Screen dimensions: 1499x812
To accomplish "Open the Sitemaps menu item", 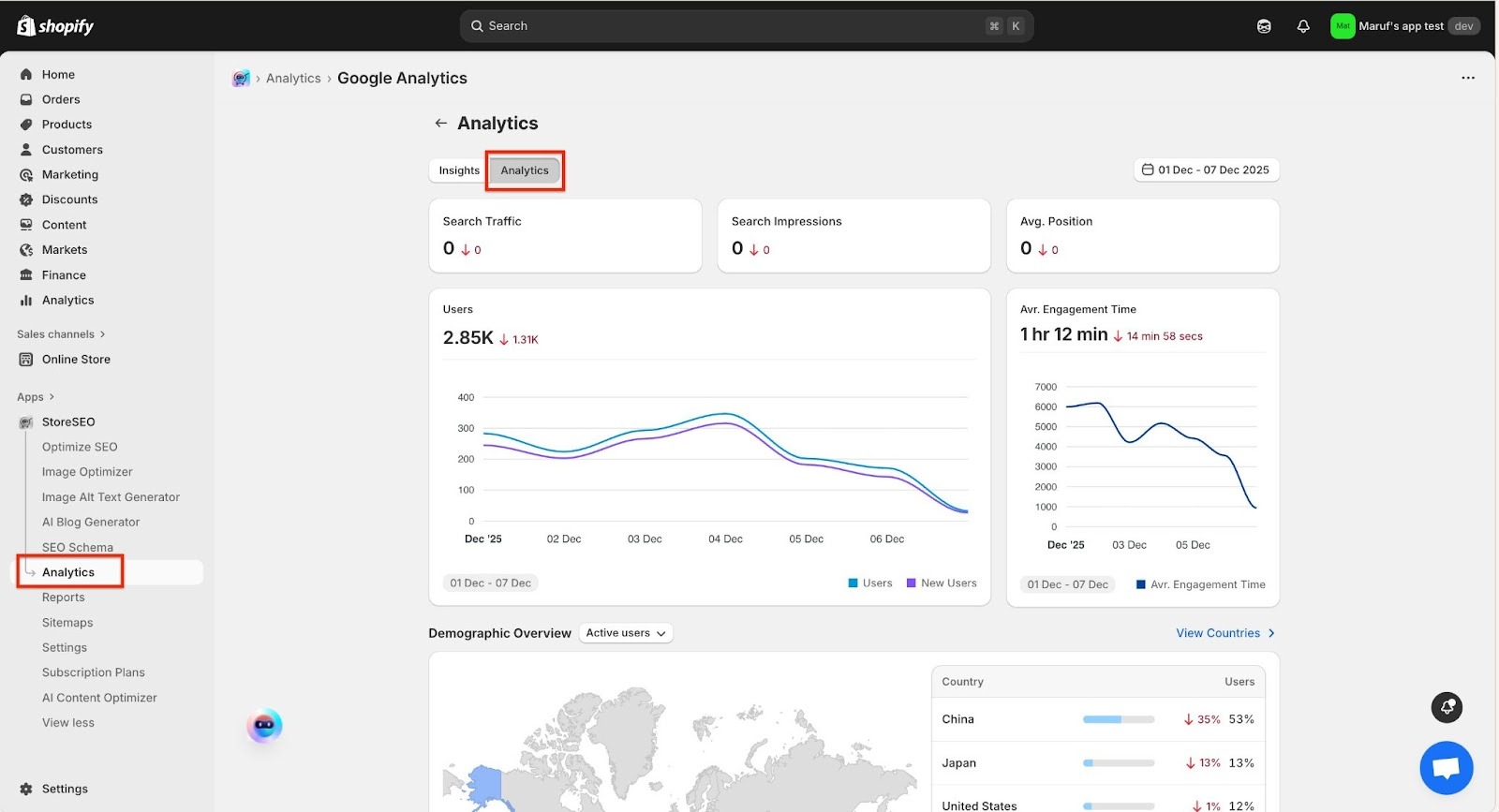I will tap(67, 623).
